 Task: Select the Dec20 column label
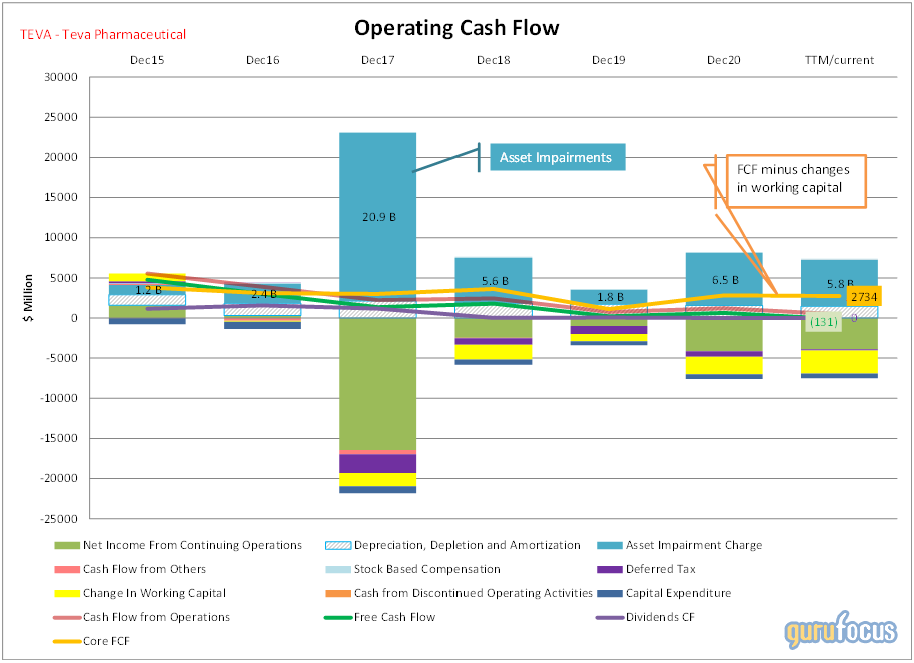point(723,60)
